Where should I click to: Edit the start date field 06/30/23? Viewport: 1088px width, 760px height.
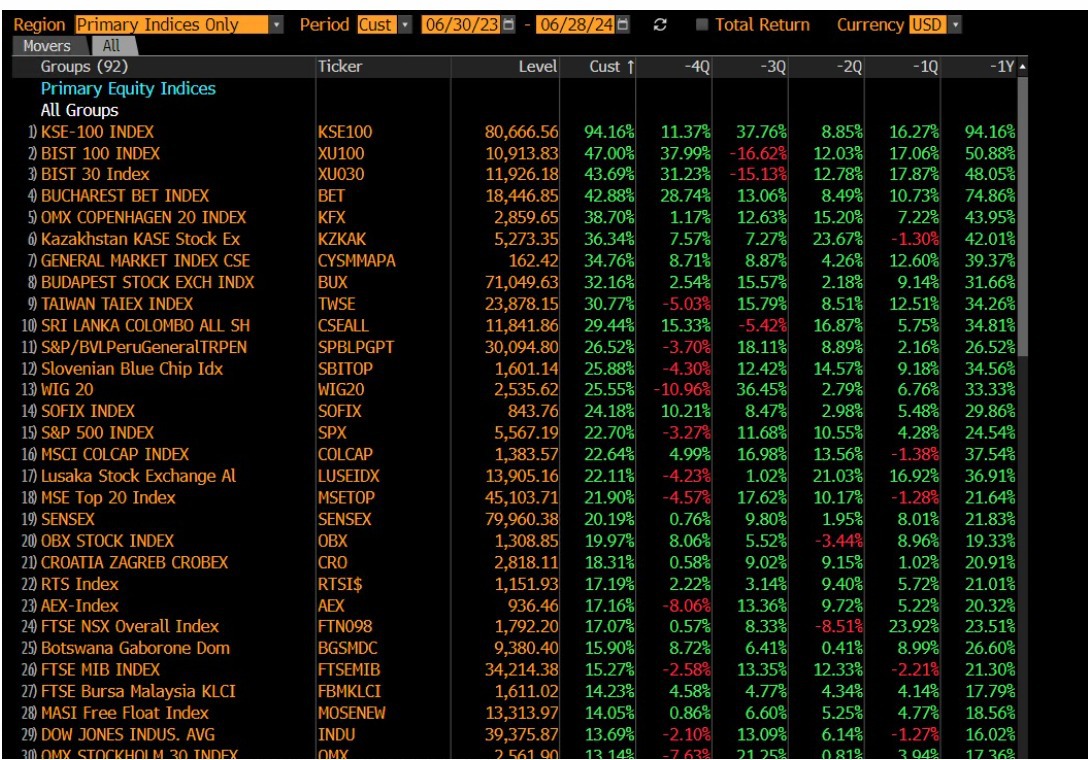[x=462, y=25]
